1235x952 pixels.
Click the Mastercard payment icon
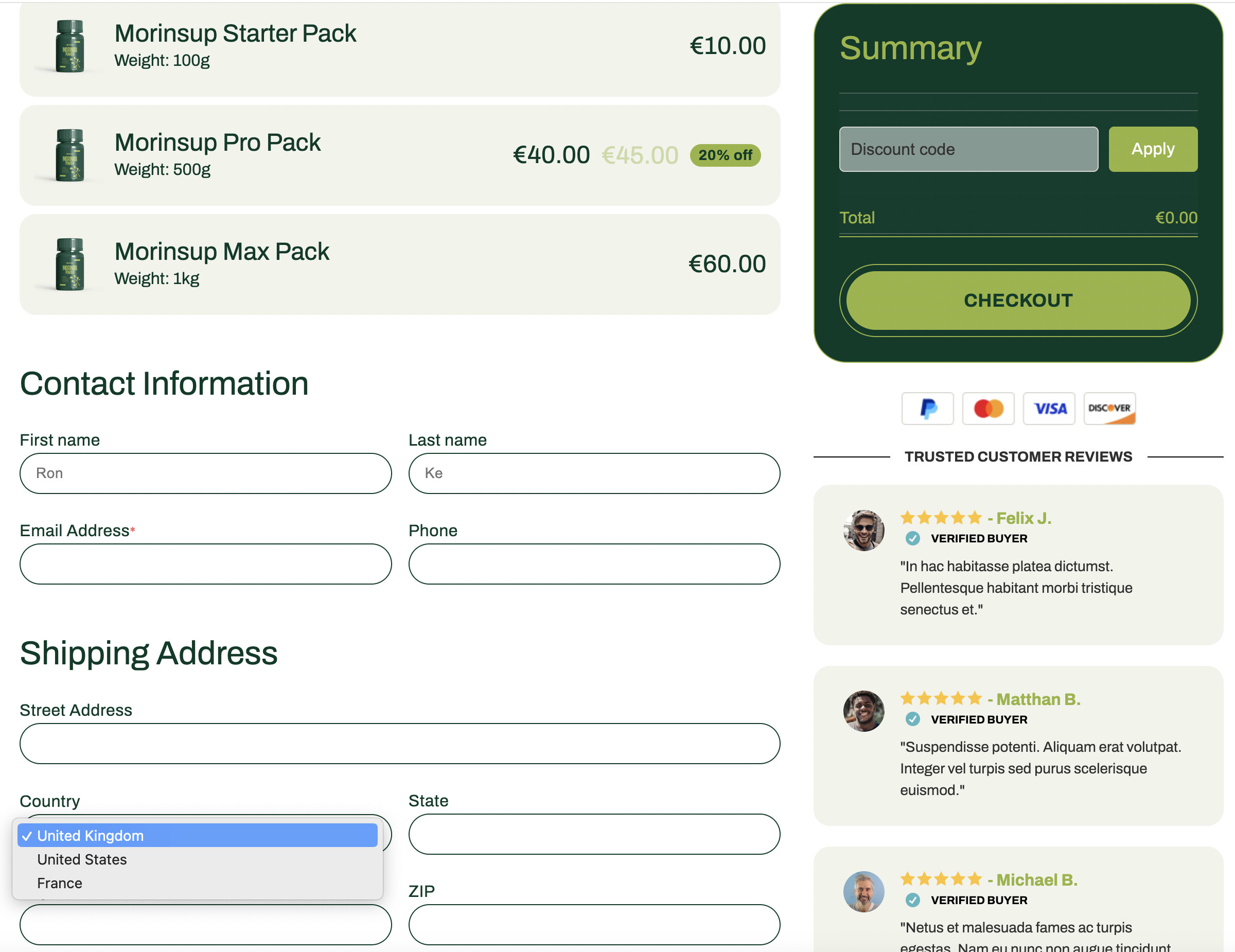(x=988, y=408)
